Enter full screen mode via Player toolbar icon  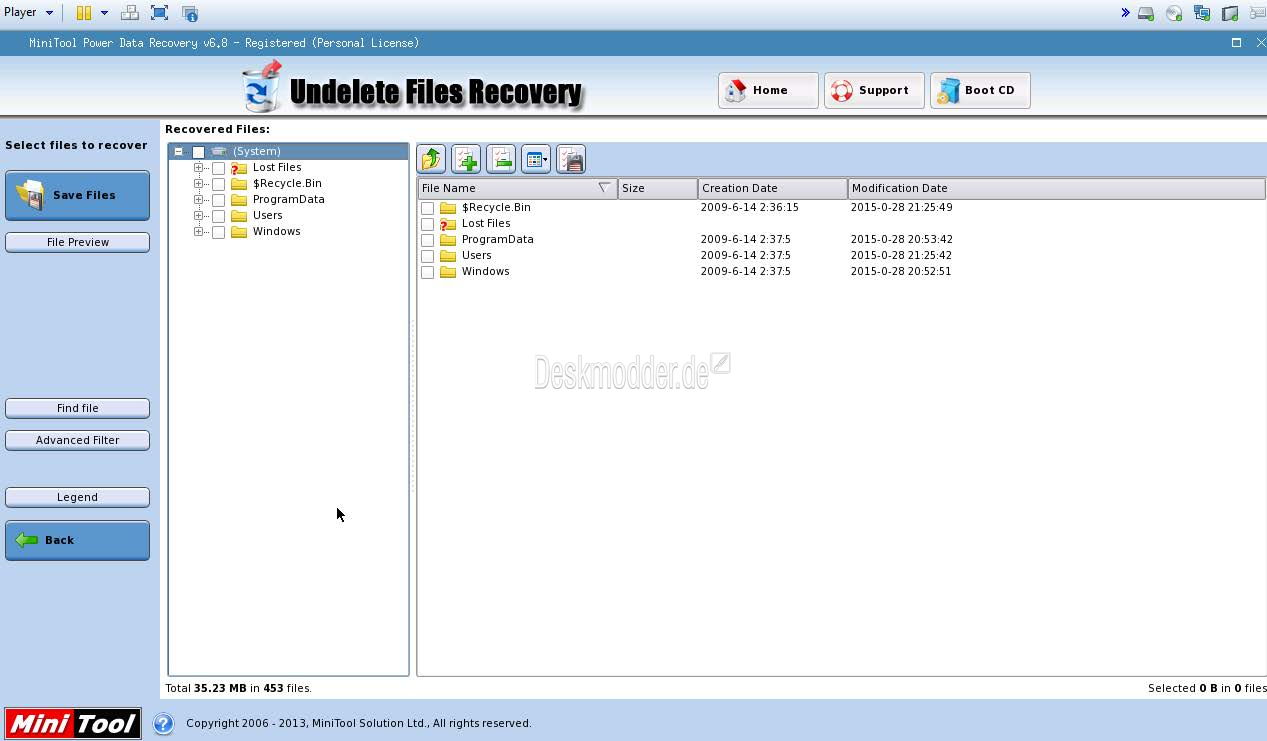(159, 13)
